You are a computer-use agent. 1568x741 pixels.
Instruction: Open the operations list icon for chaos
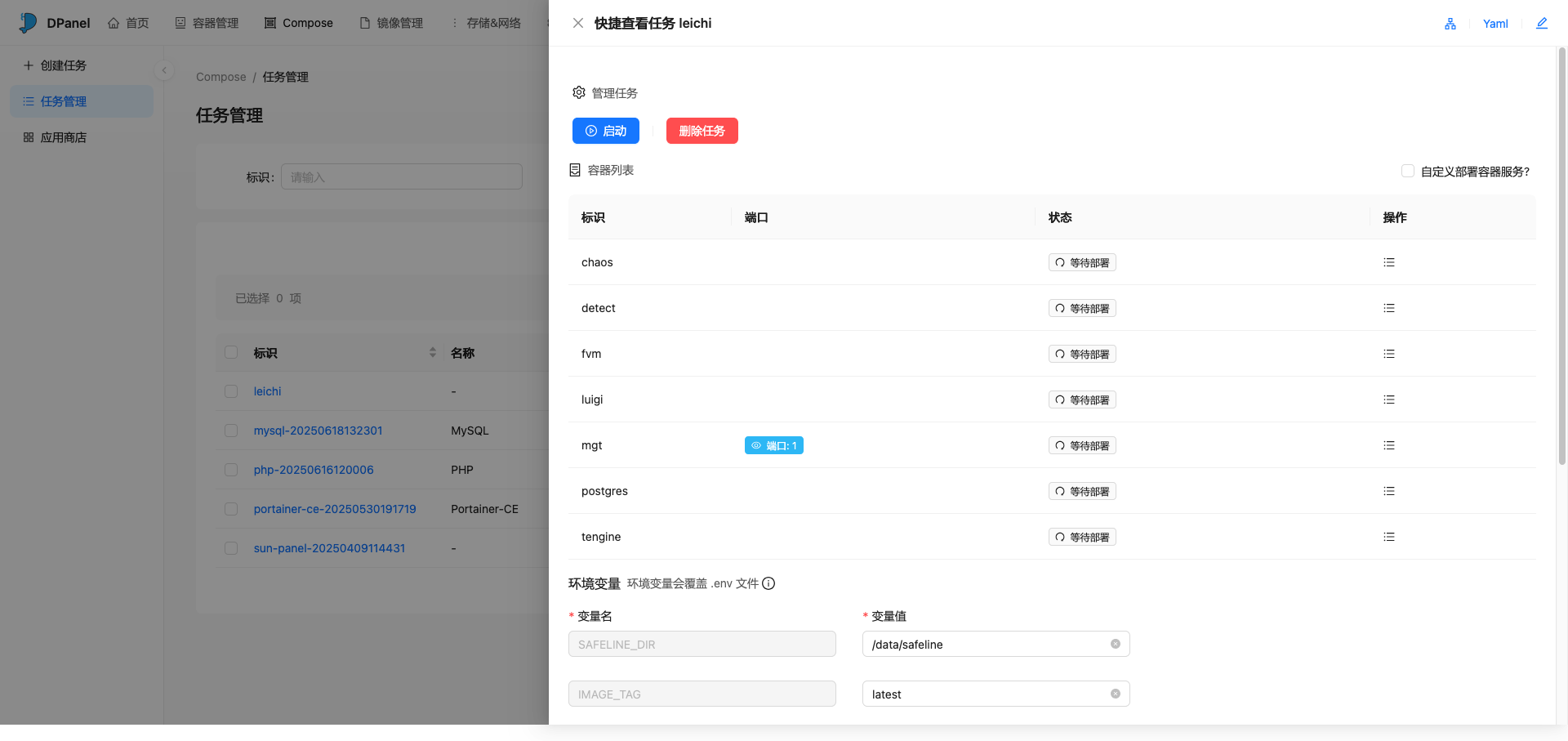click(x=1388, y=262)
